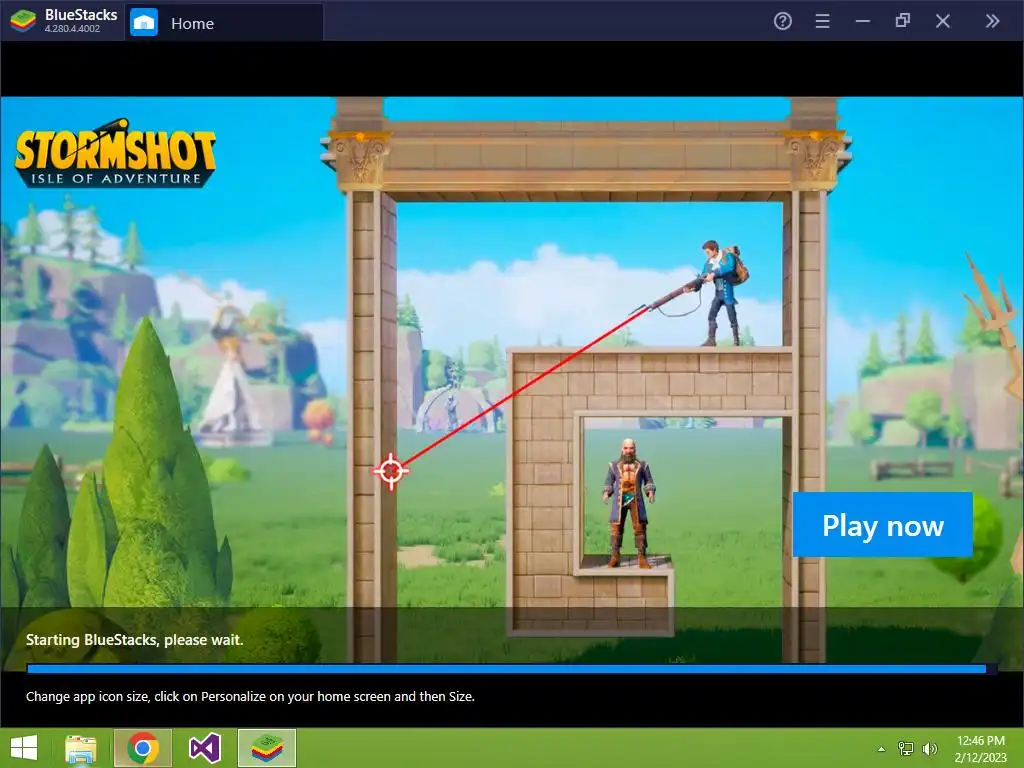Image resolution: width=1024 pixels, height=768 pixels.
Task: Open the hamburger menu in title bar
Action: tap(822, 22)
